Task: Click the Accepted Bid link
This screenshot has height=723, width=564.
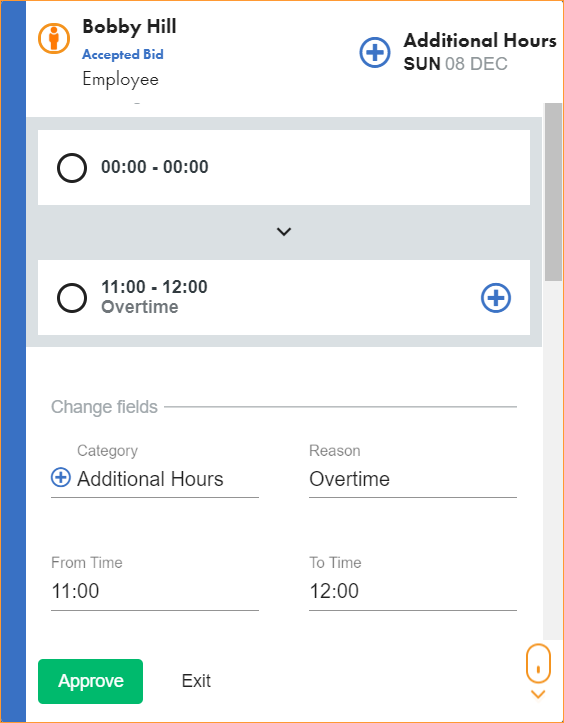Action: [123, 54]
